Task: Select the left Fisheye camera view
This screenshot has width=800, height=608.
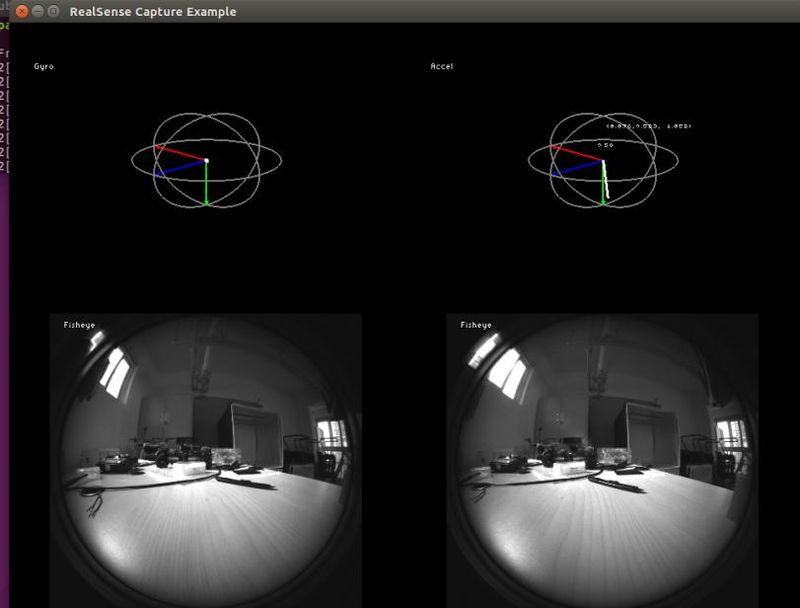Action: (x=206, y=461)
